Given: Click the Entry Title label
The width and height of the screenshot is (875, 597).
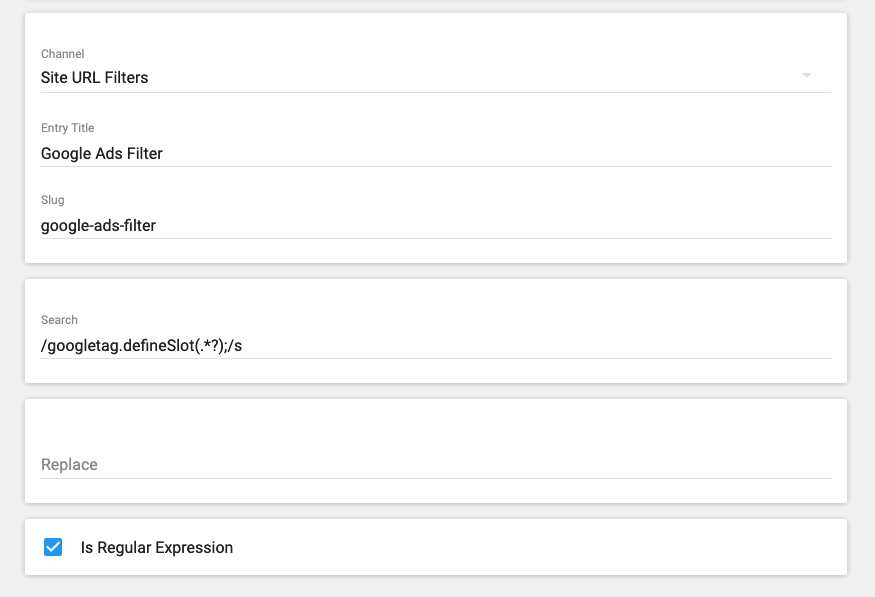Looking at the screenshot, I should (68, 128).
